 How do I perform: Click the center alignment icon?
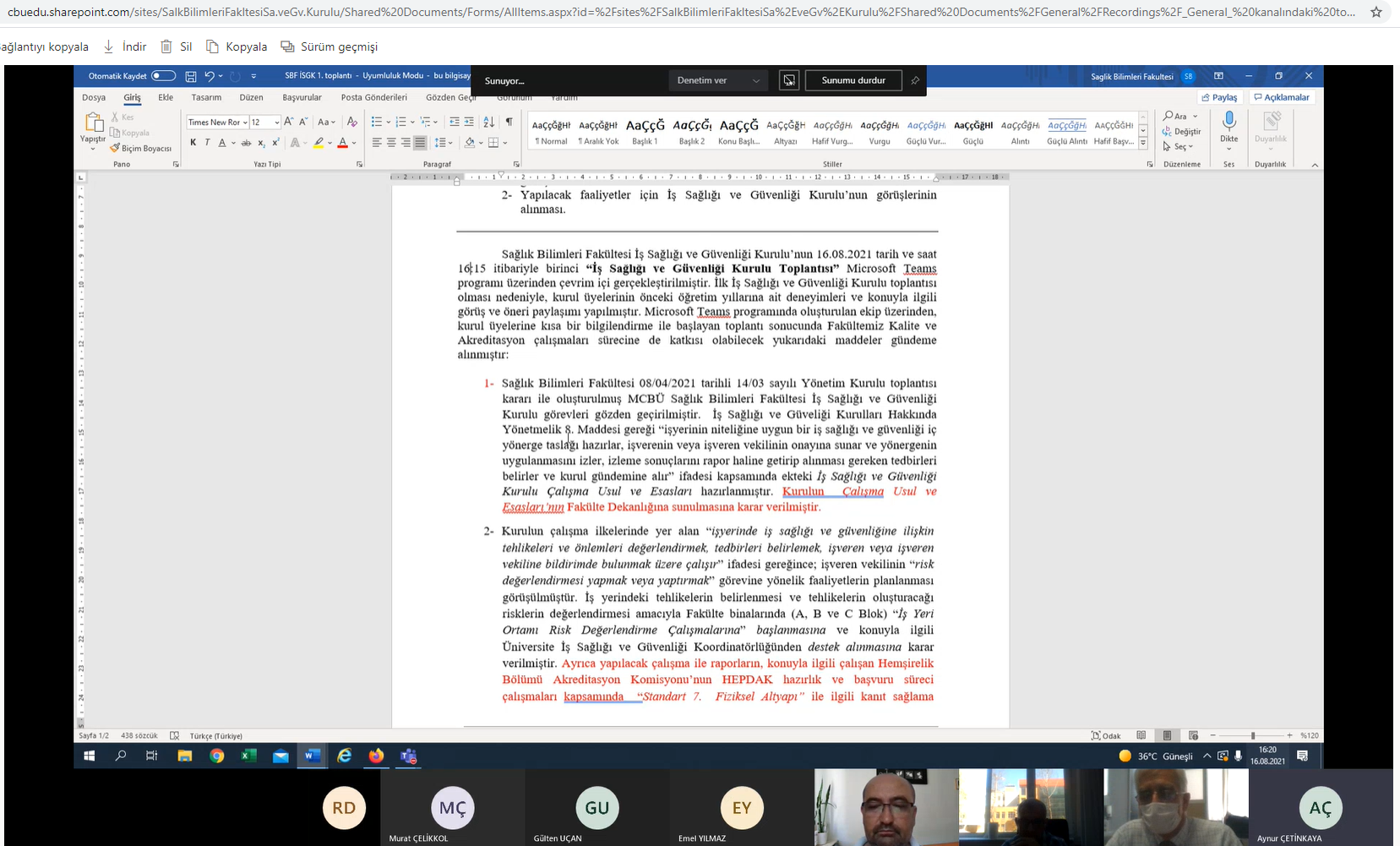pyautogui.click(x=391, y=143)
